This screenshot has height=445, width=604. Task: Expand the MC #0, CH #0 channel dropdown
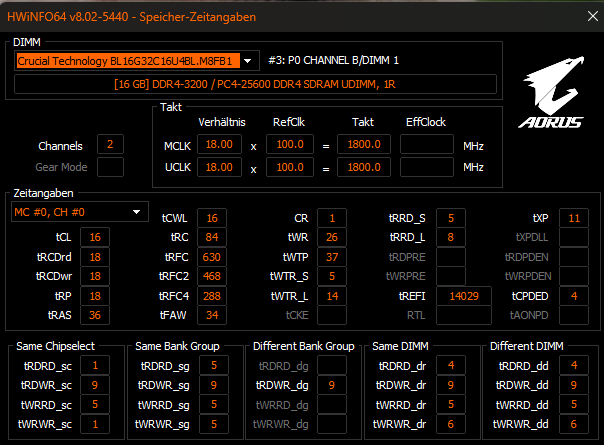(136, 212)
